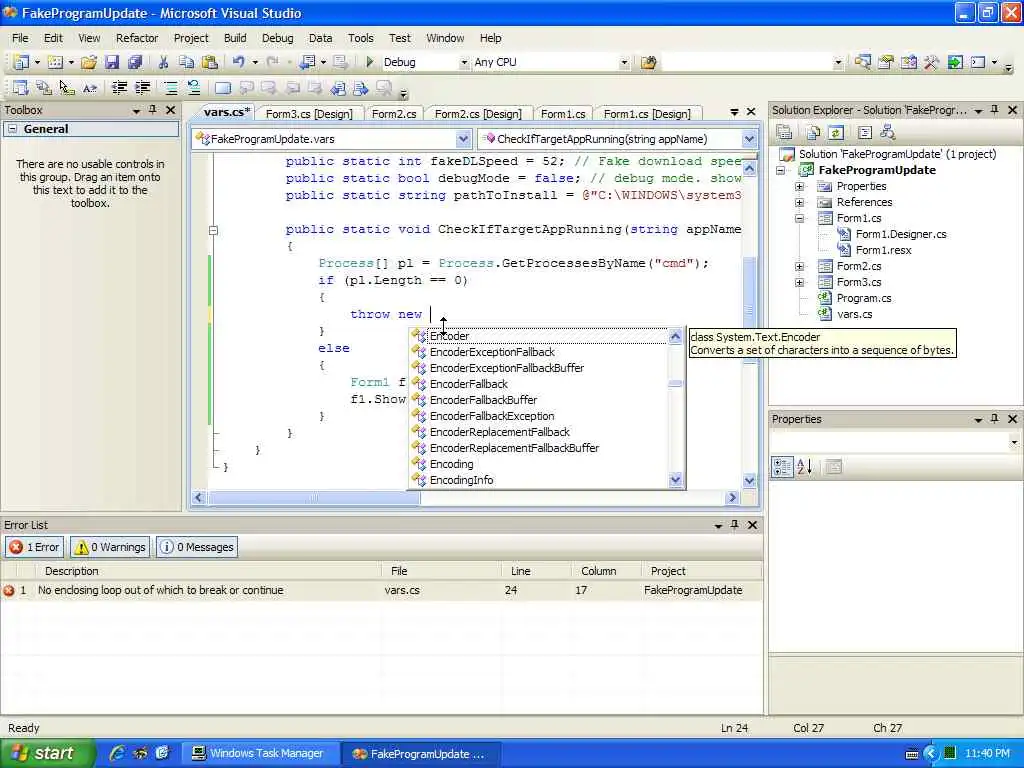This screenshot has height=768, width=1024.
Task: Click the Save All icon
Action: tap(135, 62)
